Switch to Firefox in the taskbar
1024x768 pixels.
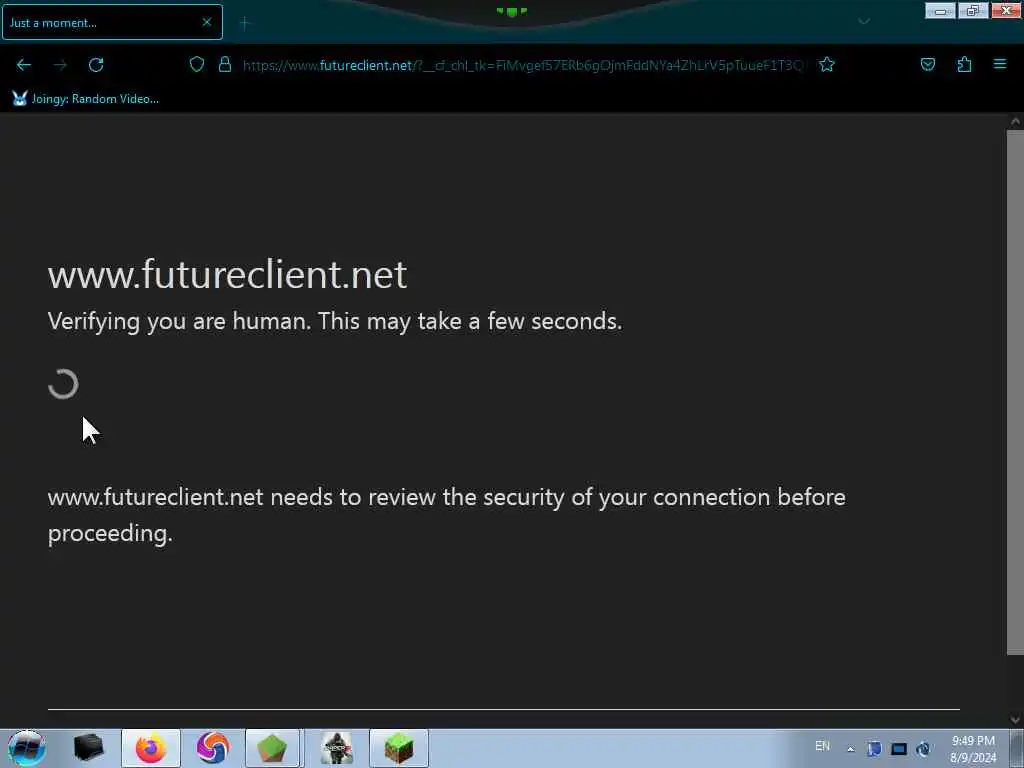point(151,748)
